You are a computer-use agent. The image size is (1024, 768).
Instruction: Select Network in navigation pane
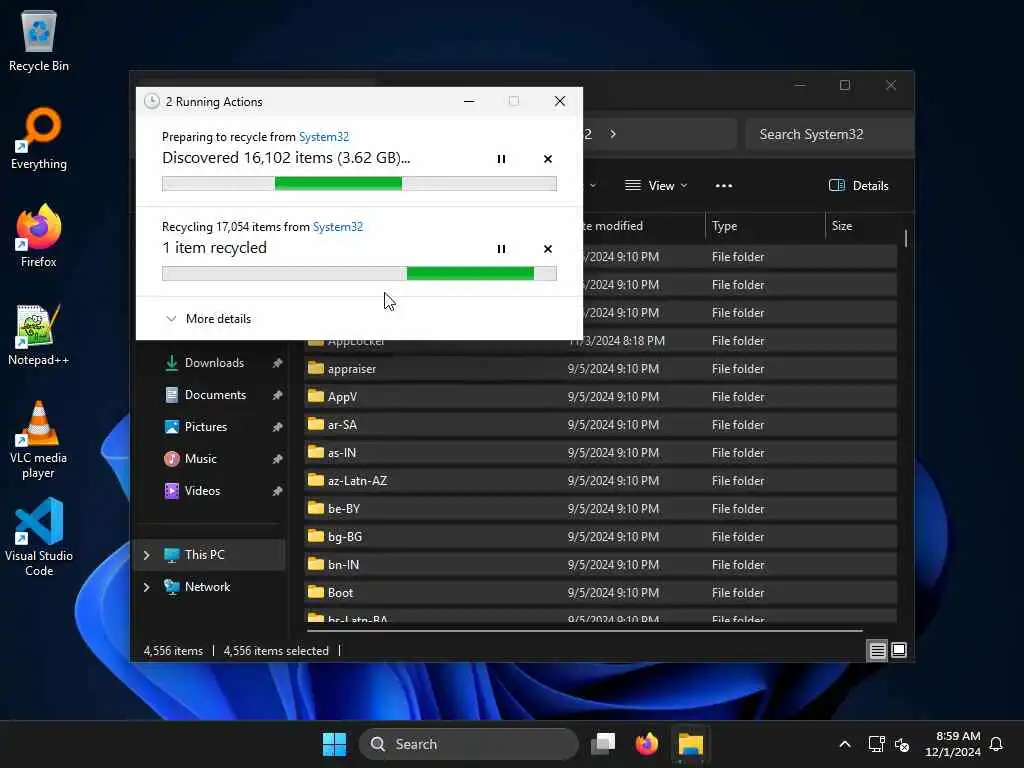pos(207,586)
